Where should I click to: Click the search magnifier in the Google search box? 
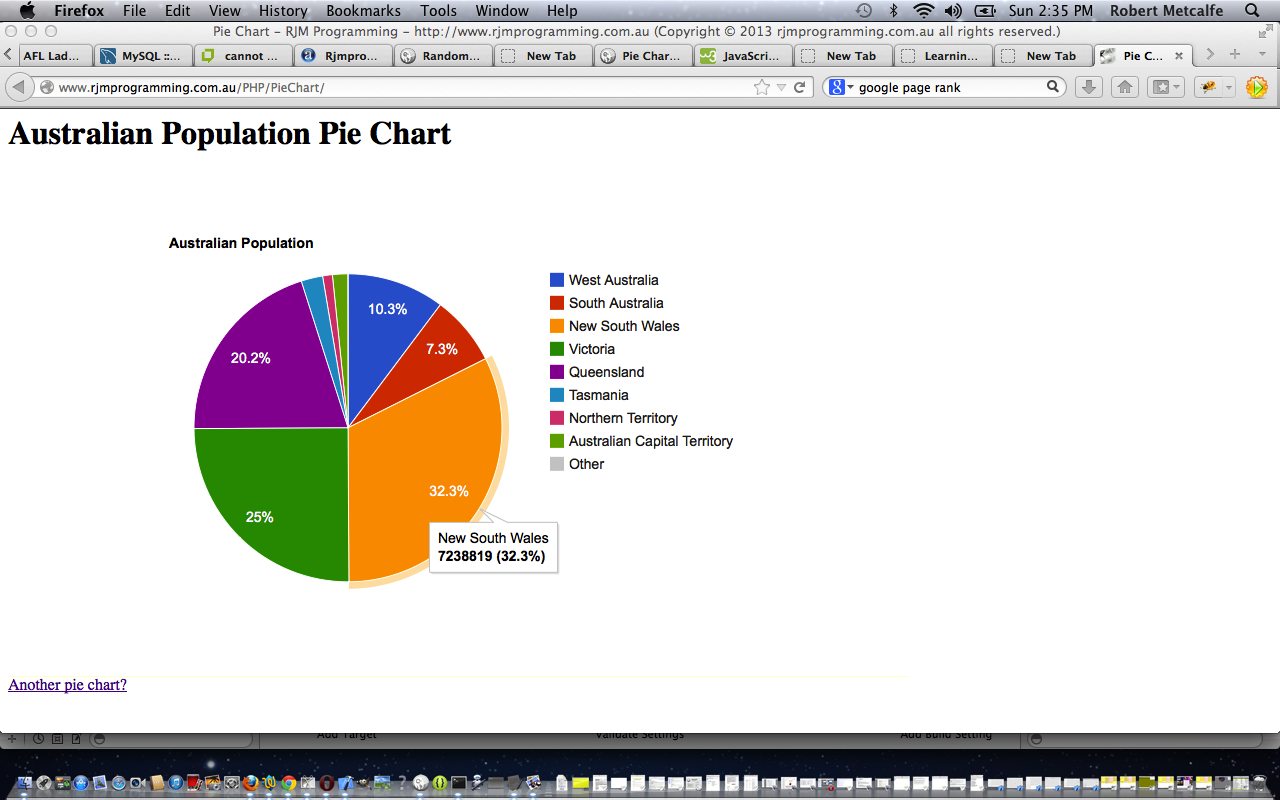point(1052,87)
